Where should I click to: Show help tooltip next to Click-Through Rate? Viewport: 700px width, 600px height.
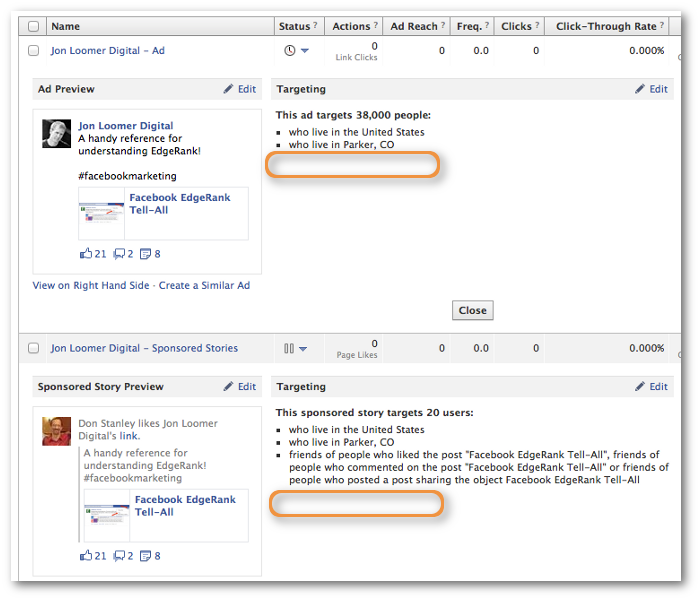(662, 25)
